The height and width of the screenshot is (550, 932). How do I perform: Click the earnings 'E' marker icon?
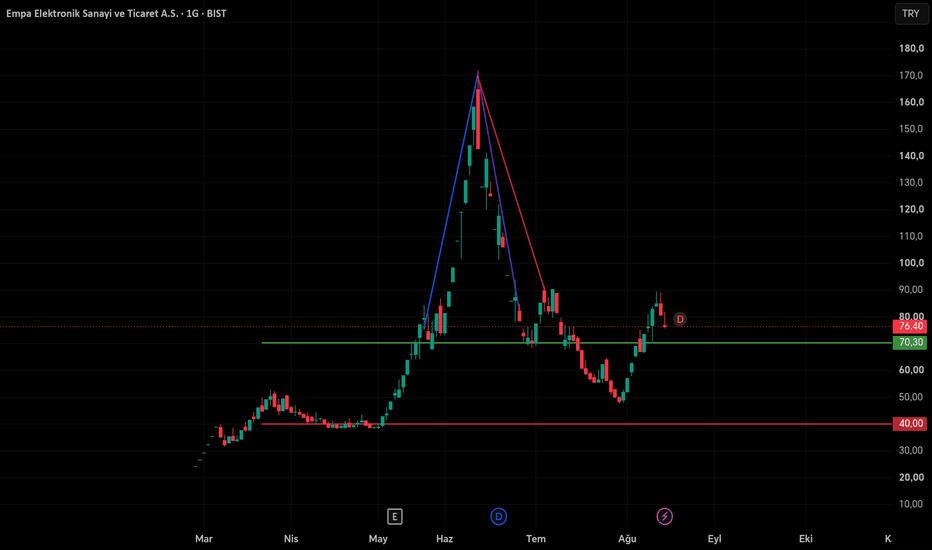coord(395,517)
